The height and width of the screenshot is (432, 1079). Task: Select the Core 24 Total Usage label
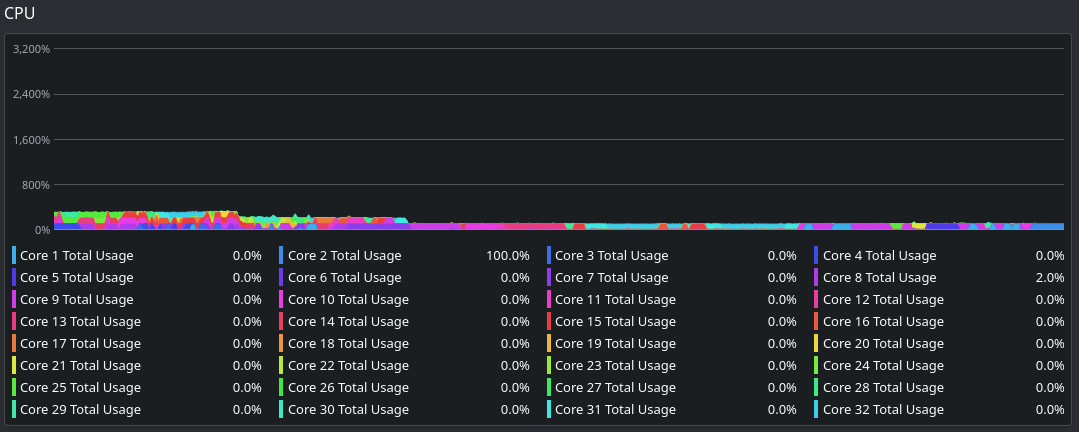[x=884, y=365]
